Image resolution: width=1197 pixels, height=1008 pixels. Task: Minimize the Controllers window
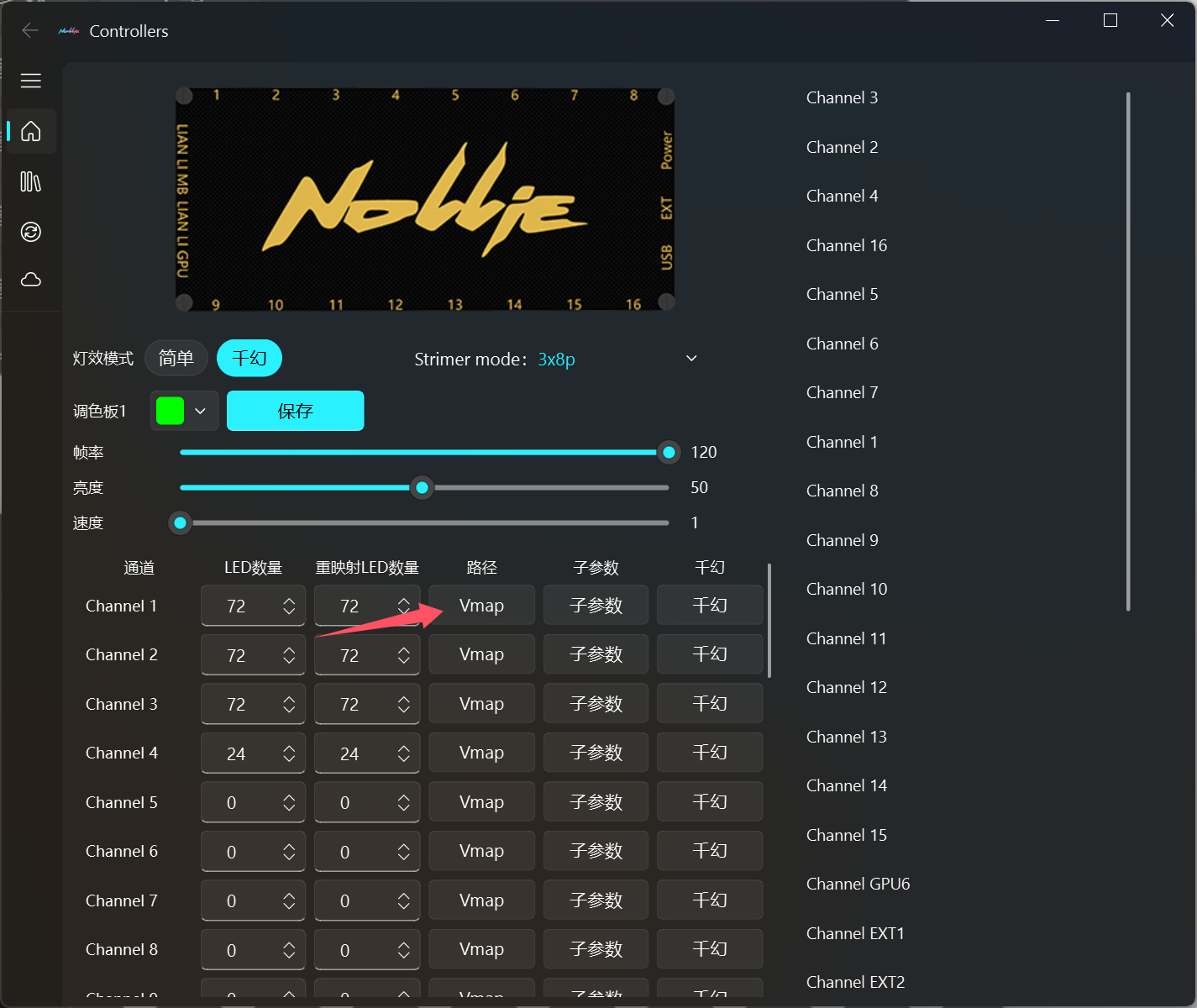coord(1053,20)
